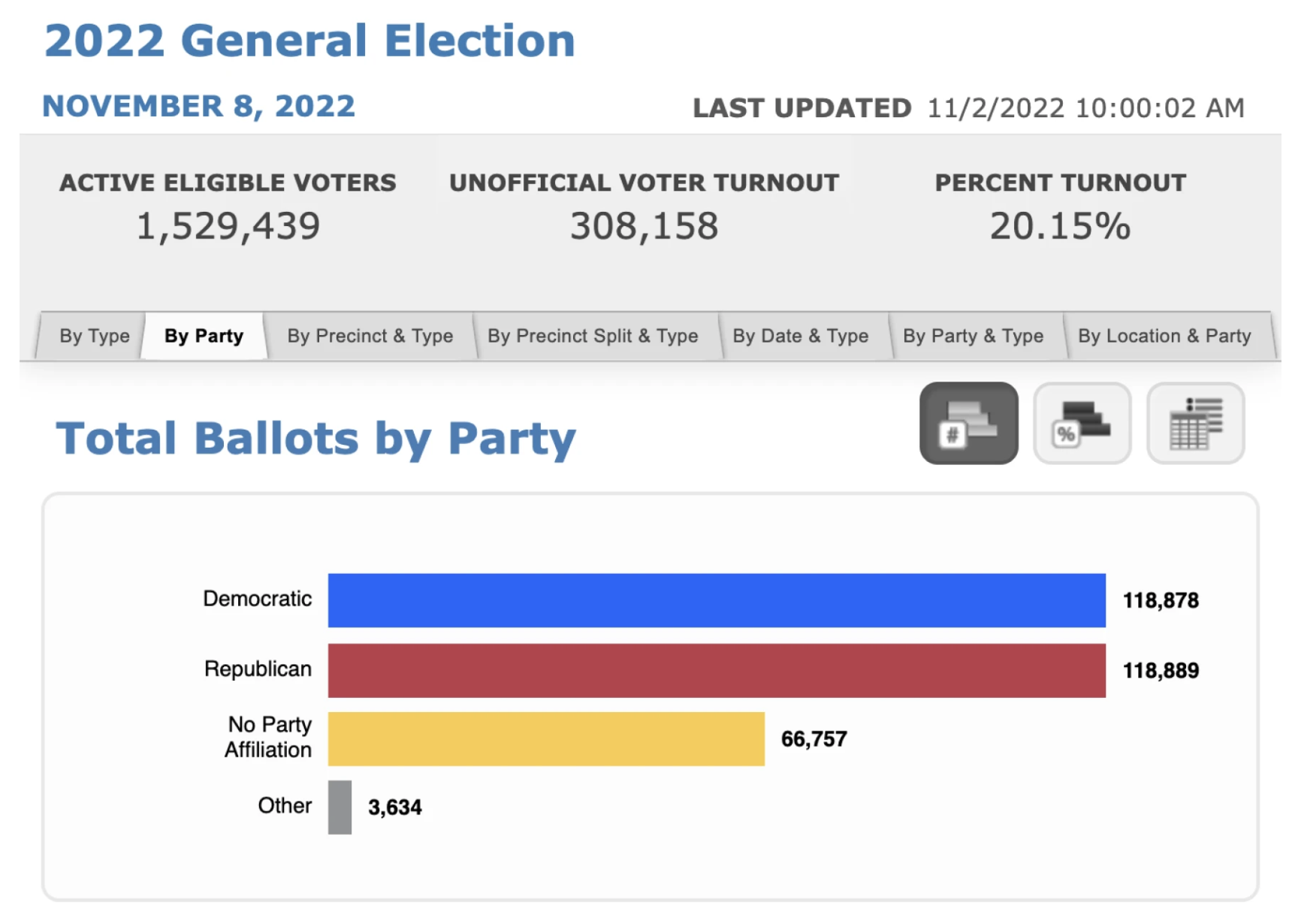Open the By Date & Type tab

point(801,336)
